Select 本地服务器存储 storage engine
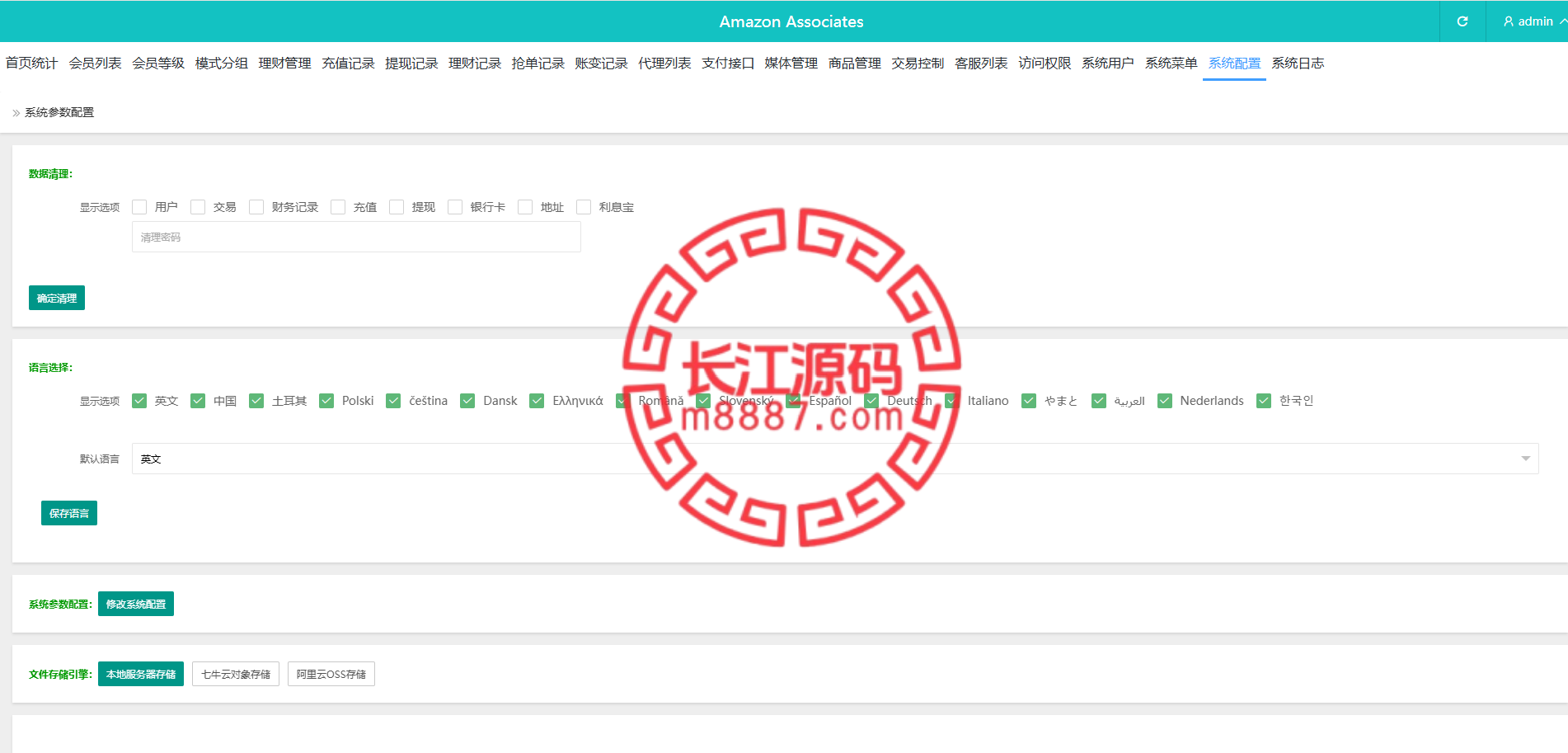The image size is (1568, 753). [x=141, y=674]
